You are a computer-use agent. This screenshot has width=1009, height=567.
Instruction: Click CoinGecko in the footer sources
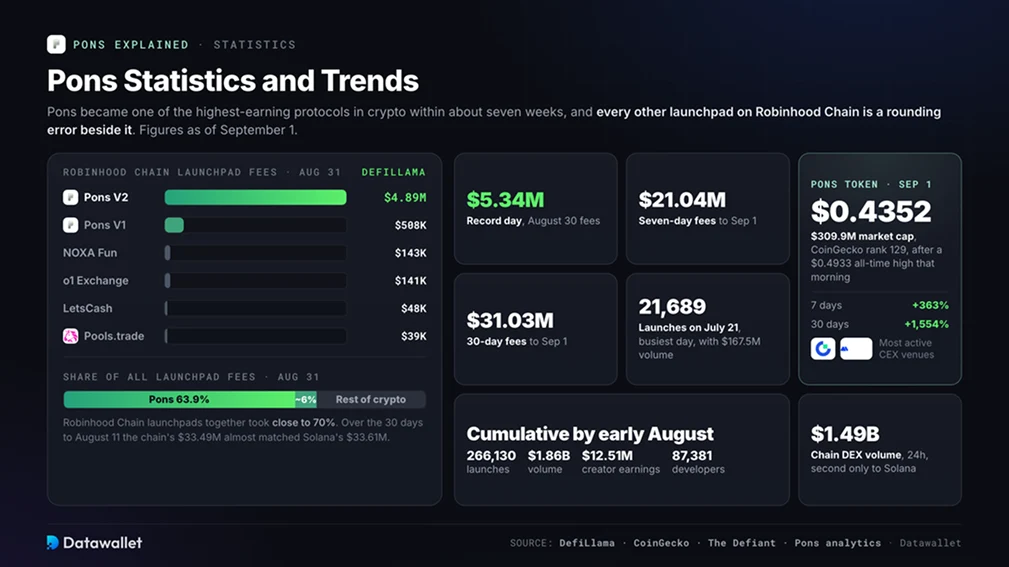point(661,543)
